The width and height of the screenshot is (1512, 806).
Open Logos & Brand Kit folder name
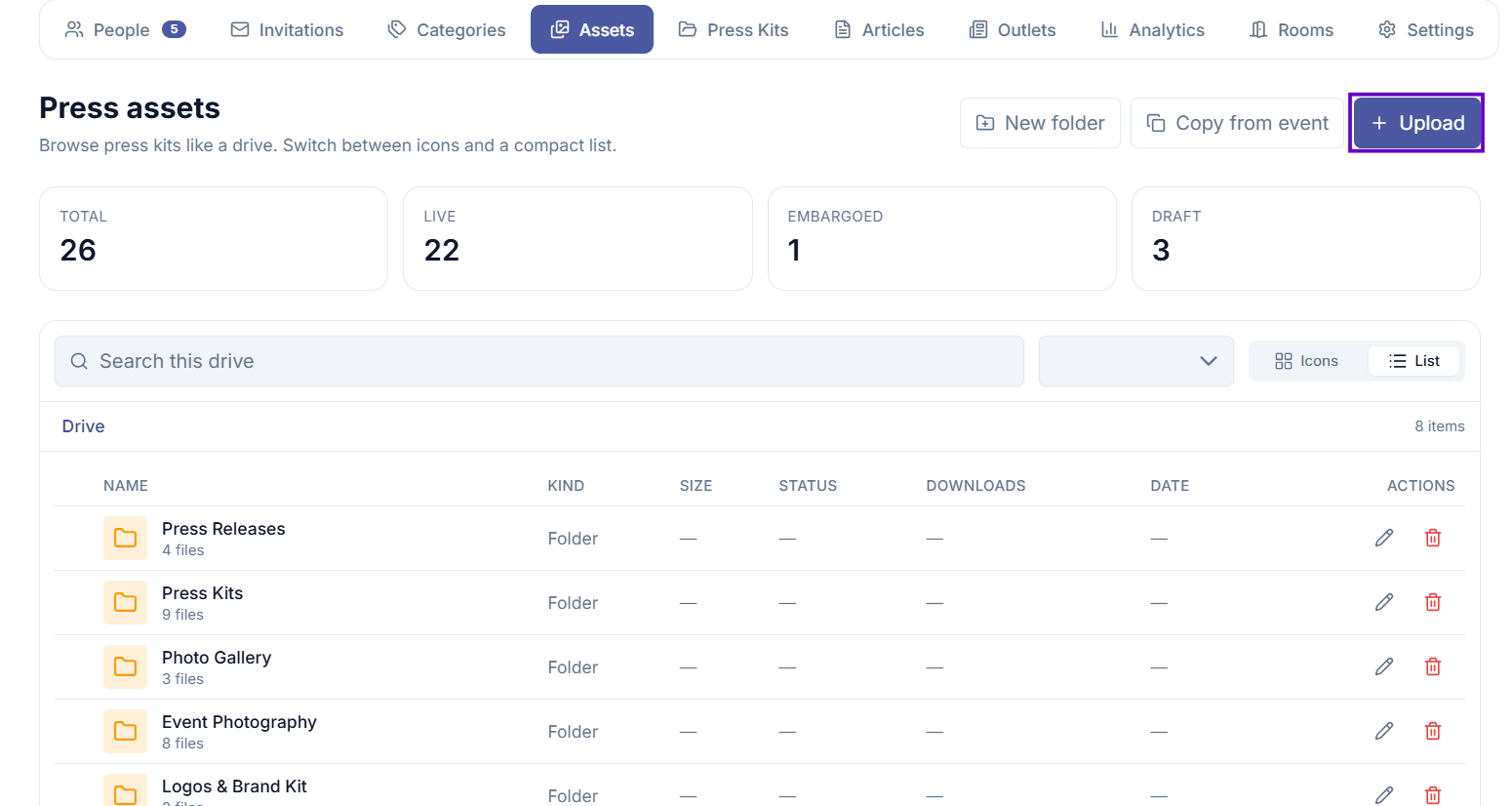234,786
